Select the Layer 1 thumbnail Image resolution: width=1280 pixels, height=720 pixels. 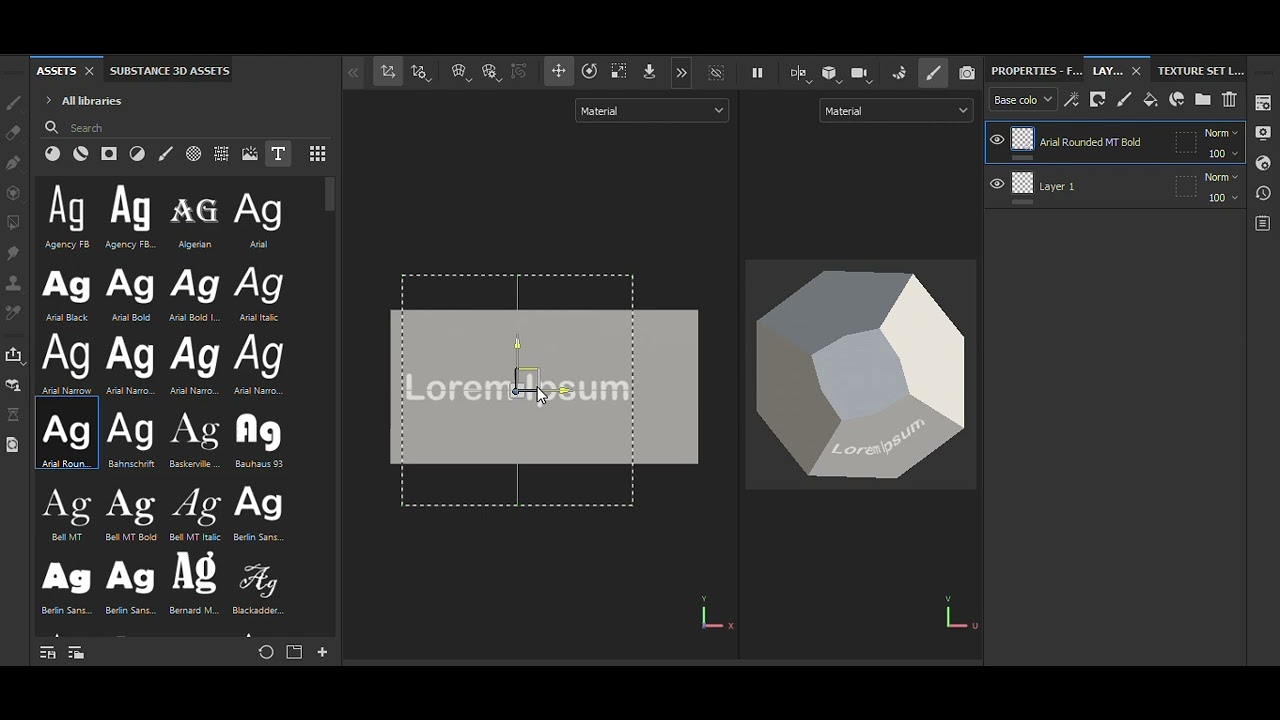click(1022, 183)
